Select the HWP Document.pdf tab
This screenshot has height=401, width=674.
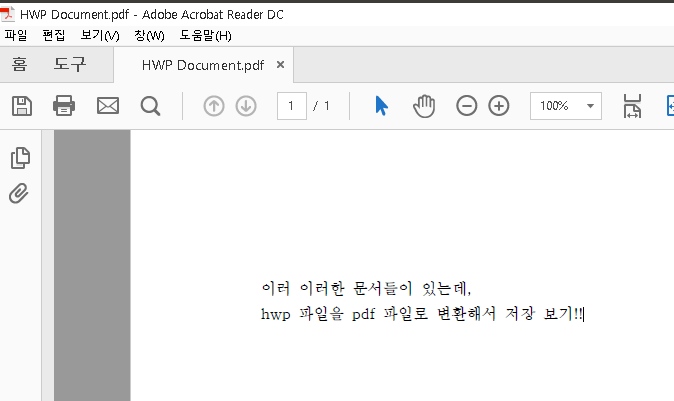[203, 65]
